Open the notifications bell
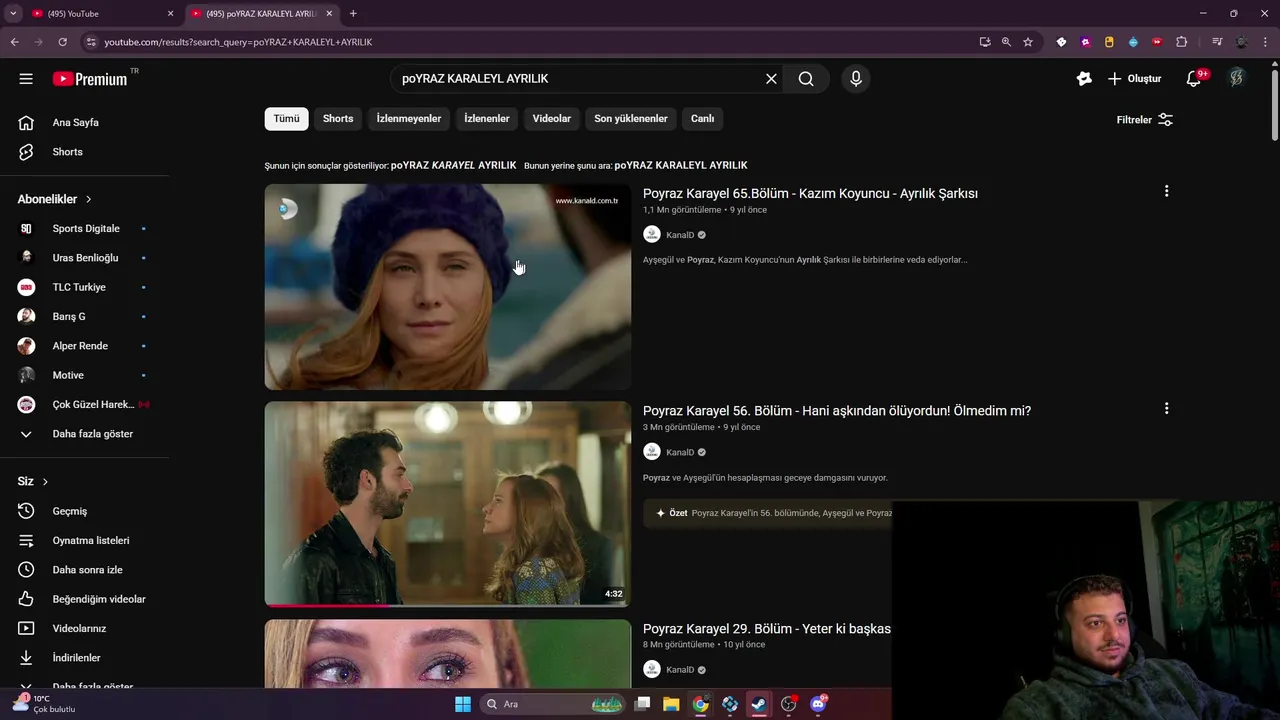 (x=1194, y=79)
